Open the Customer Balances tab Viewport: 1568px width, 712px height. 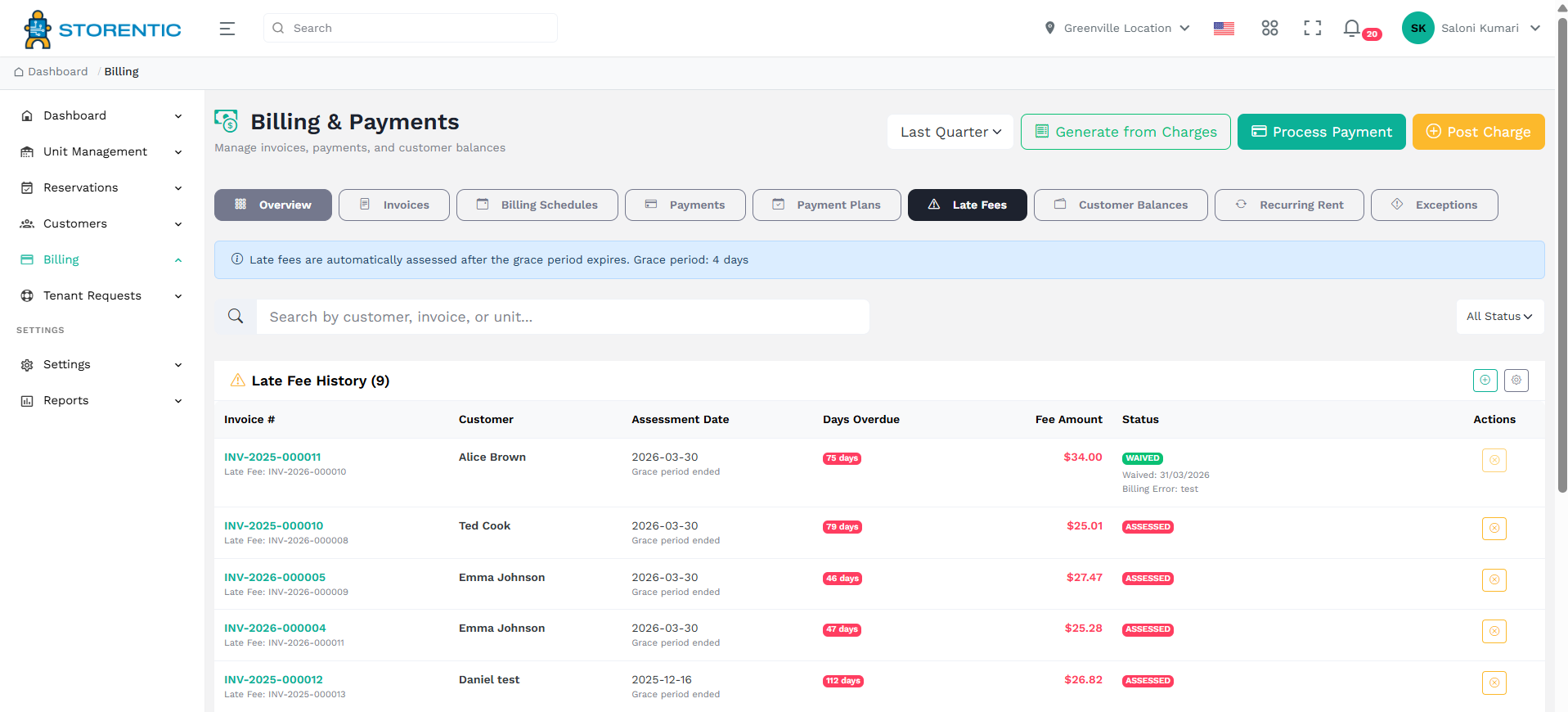click(x=1121, y=205)
